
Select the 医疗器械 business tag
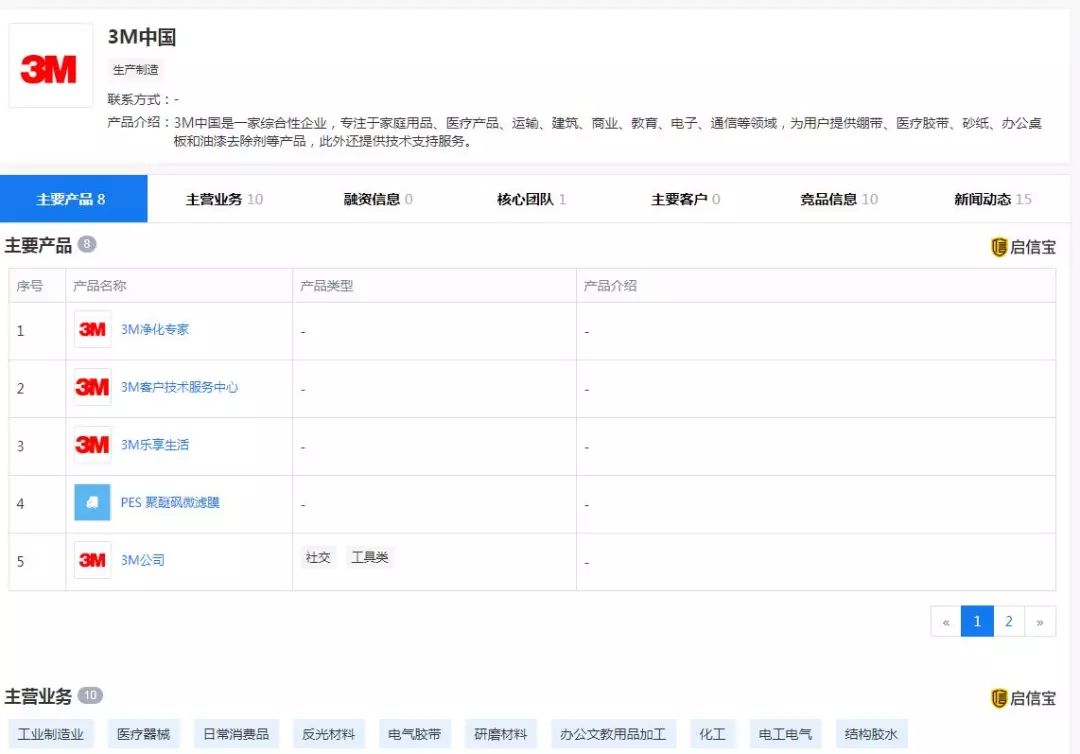pyautogui.click(x=143, y=734)
